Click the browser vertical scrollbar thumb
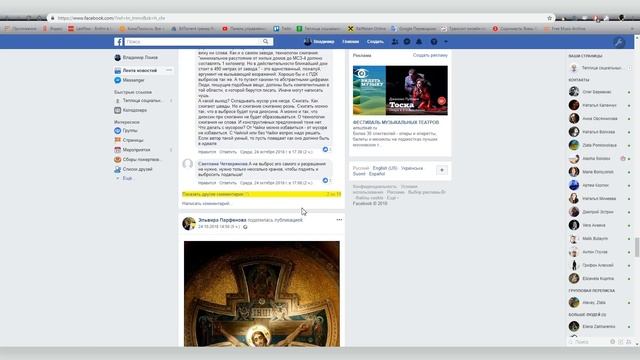Image resolution: width=640 pixels, height=360 pixels. [637, 247]
